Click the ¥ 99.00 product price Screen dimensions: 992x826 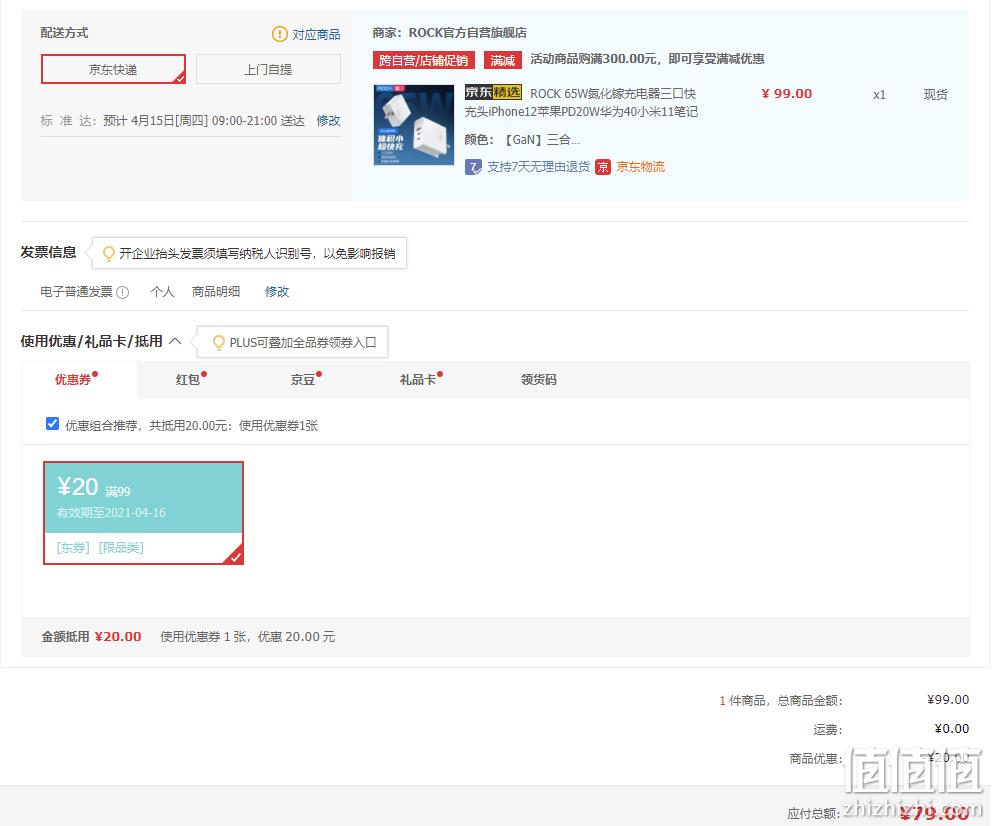[x=786, y=94]
